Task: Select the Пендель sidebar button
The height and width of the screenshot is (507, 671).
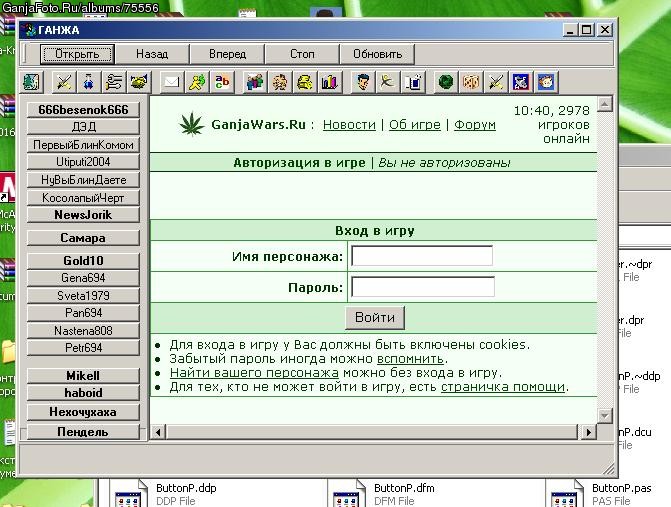Action: point(83,432)
